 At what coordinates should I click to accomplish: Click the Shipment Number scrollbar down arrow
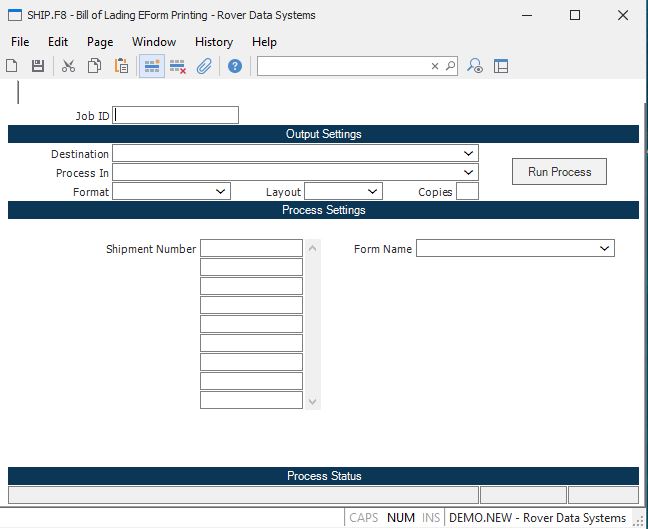coord(313,401)
